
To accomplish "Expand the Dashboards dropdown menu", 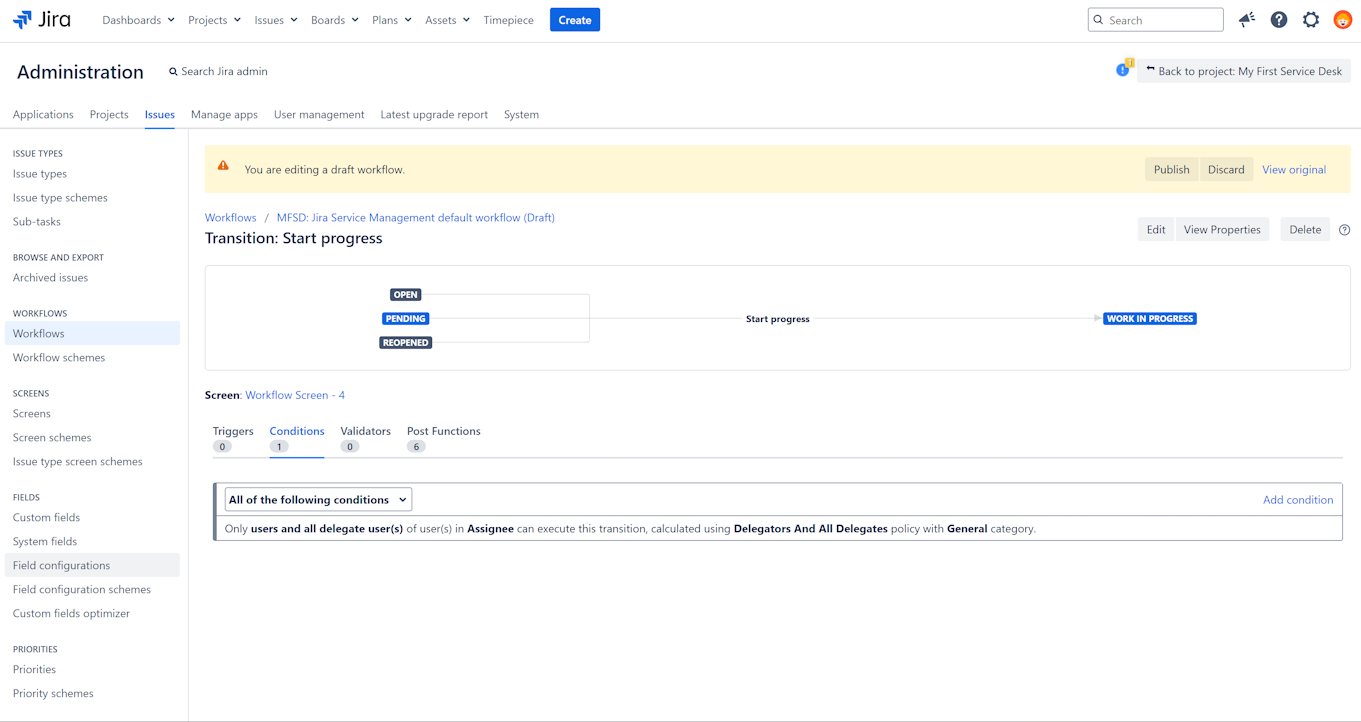I will tap(138, 20).
